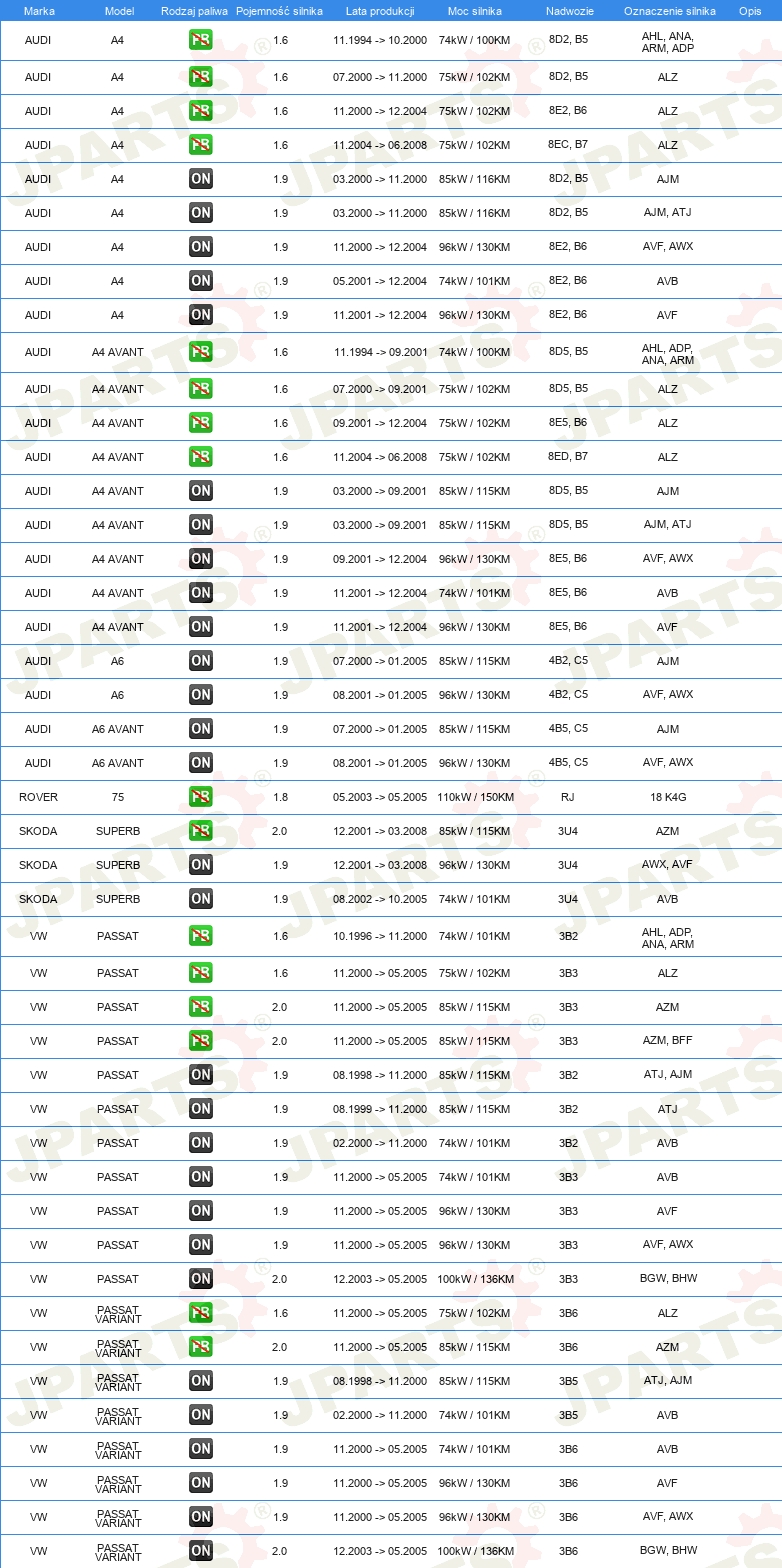Screen dimensions: 782x1568
Task: Select diesel icon in VW PASSAT 3B3 BGW, BHW row
Action: 201,1279
